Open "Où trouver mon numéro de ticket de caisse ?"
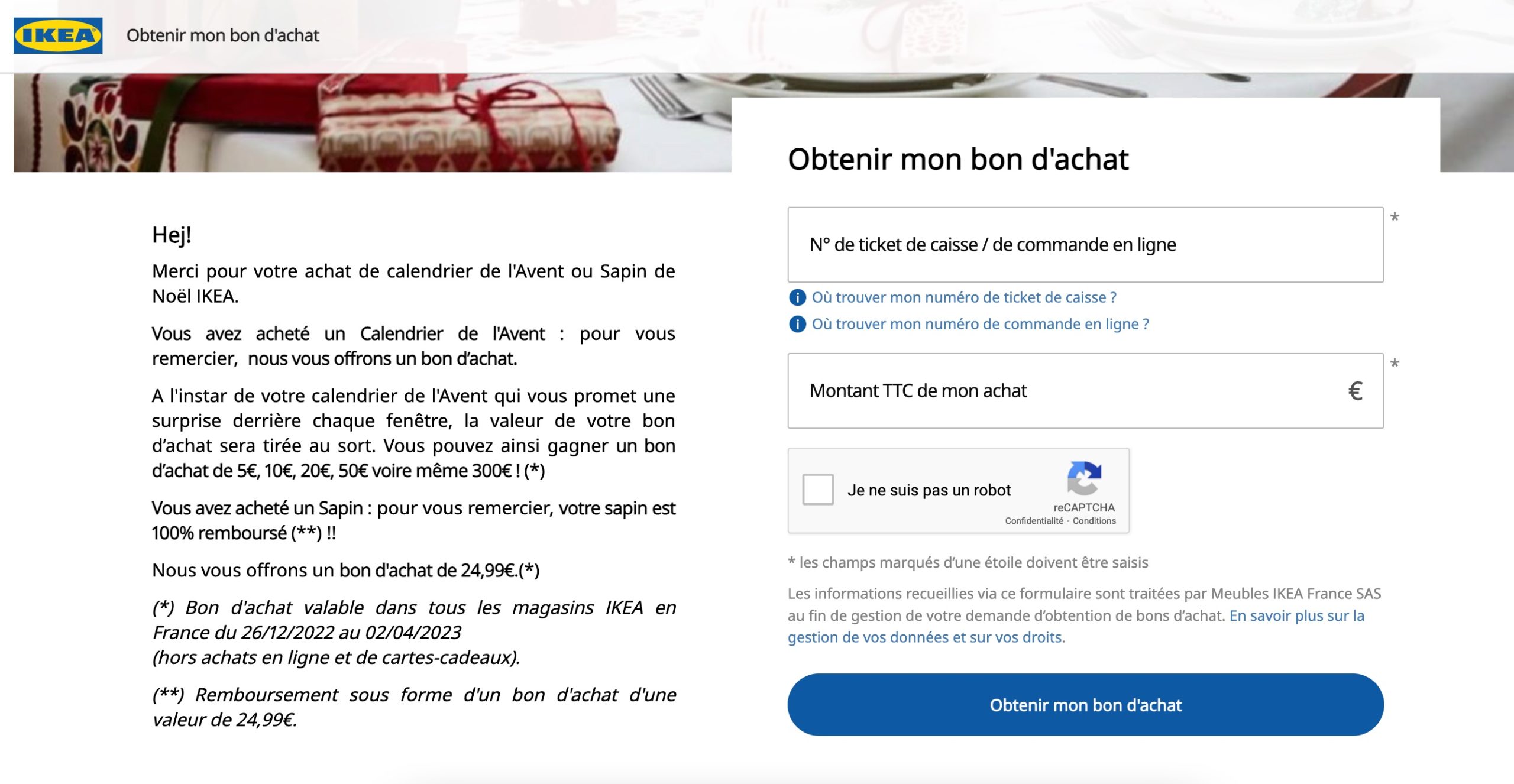This screenshot has height=784, width=1514. coord(964,297)
